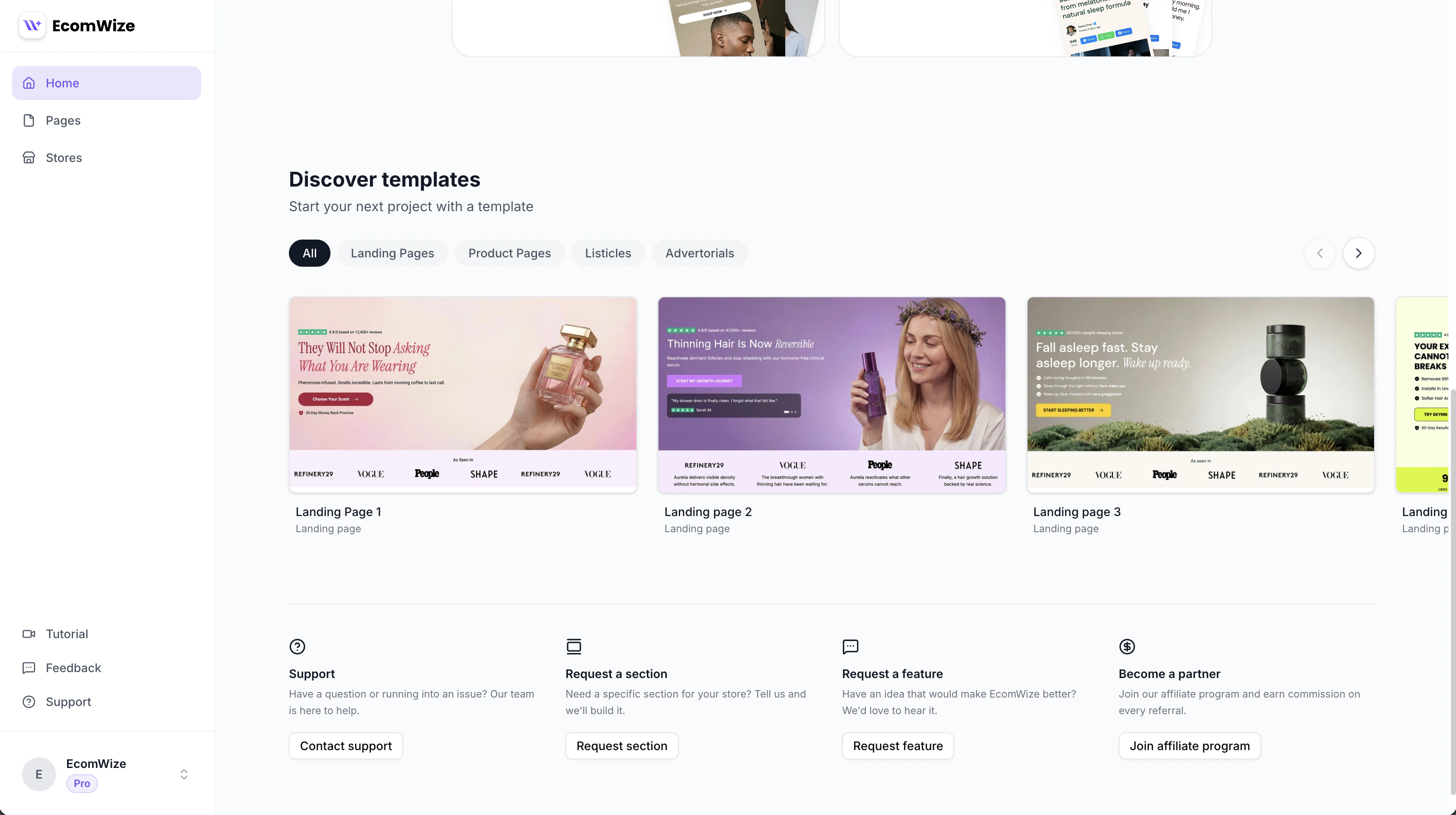Screen dimensions: 1456x815
Task: Open Feedback from the chat bubble icon
Action: [x=29, y=667]
